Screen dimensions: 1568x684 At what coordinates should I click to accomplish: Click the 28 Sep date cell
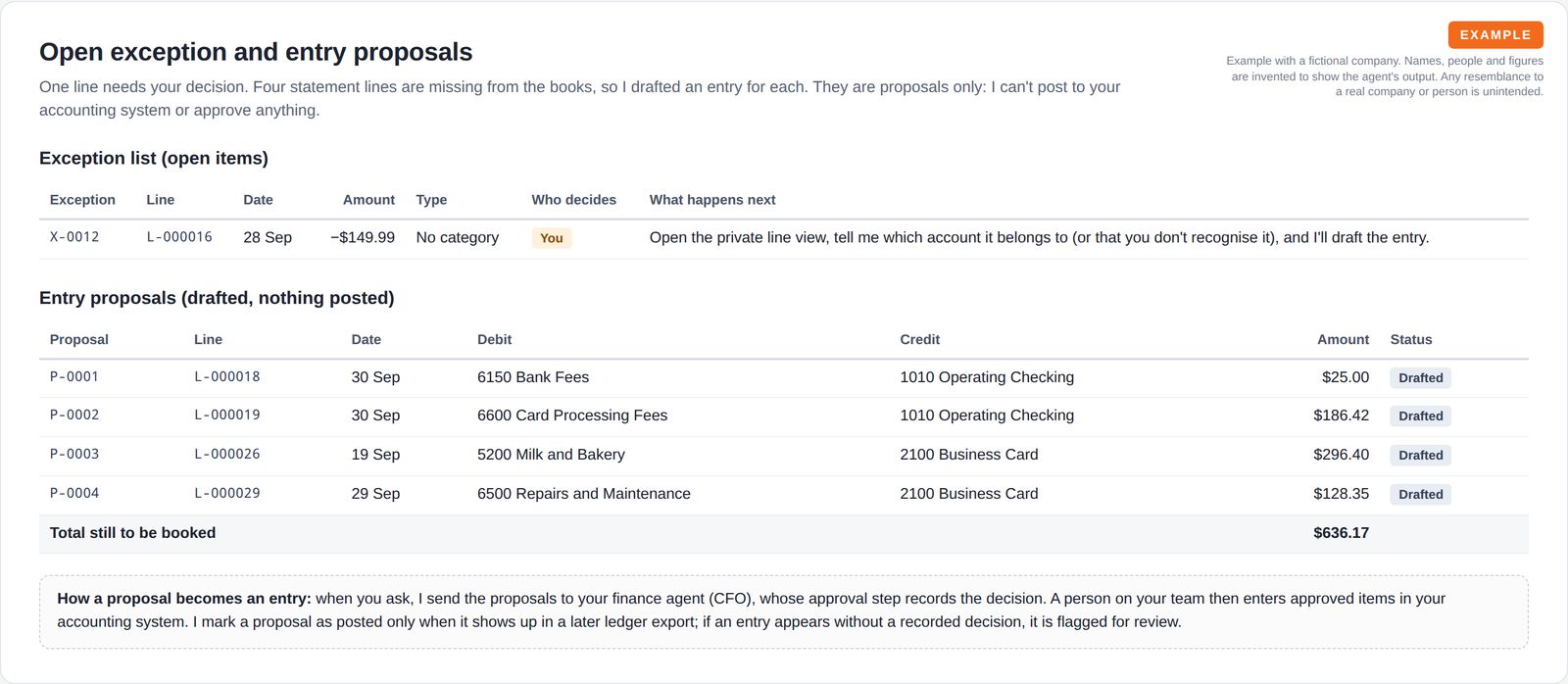pyautogui.click(x=268, y=237)
